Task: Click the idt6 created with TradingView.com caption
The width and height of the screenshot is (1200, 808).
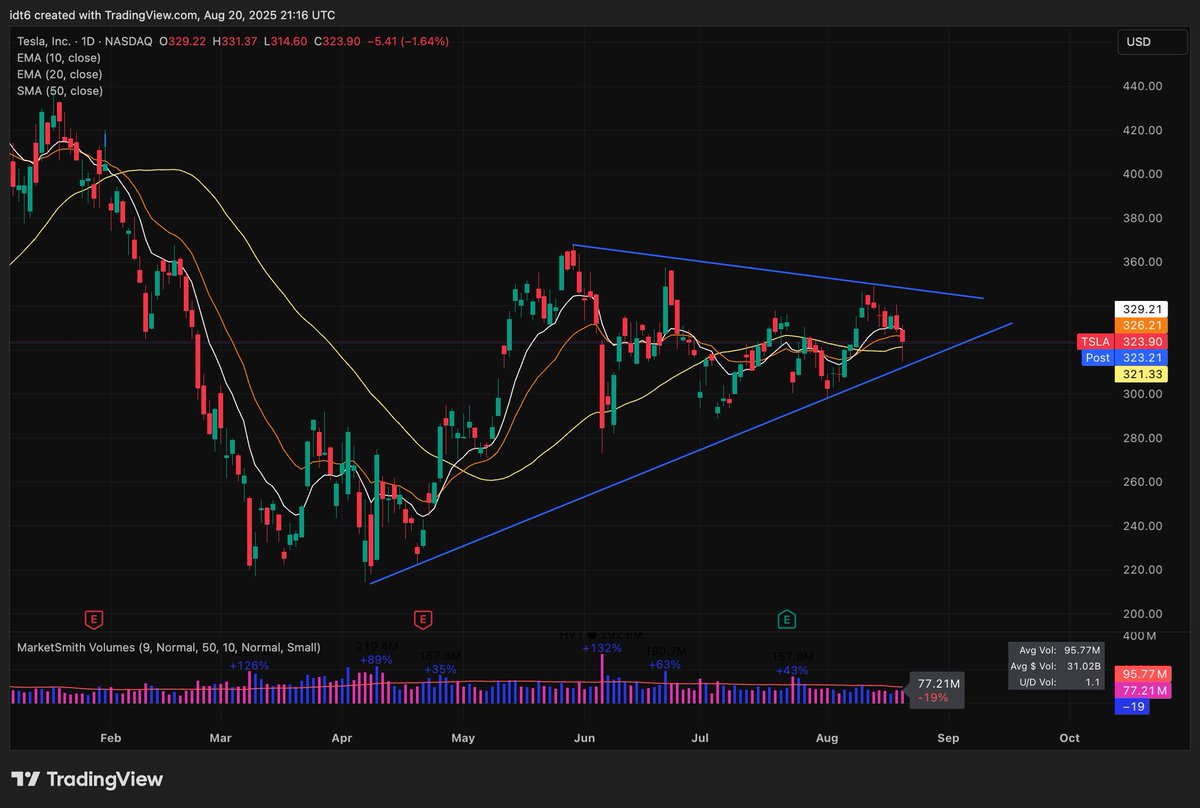Action: 173,15
